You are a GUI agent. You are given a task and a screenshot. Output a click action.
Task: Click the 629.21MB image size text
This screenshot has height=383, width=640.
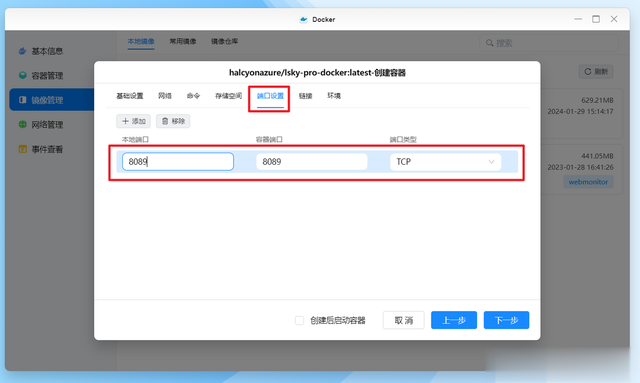coord(597,100)
